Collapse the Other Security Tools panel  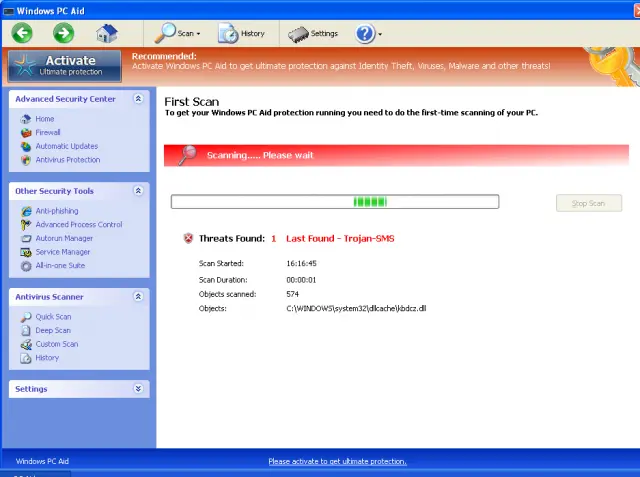138,191
